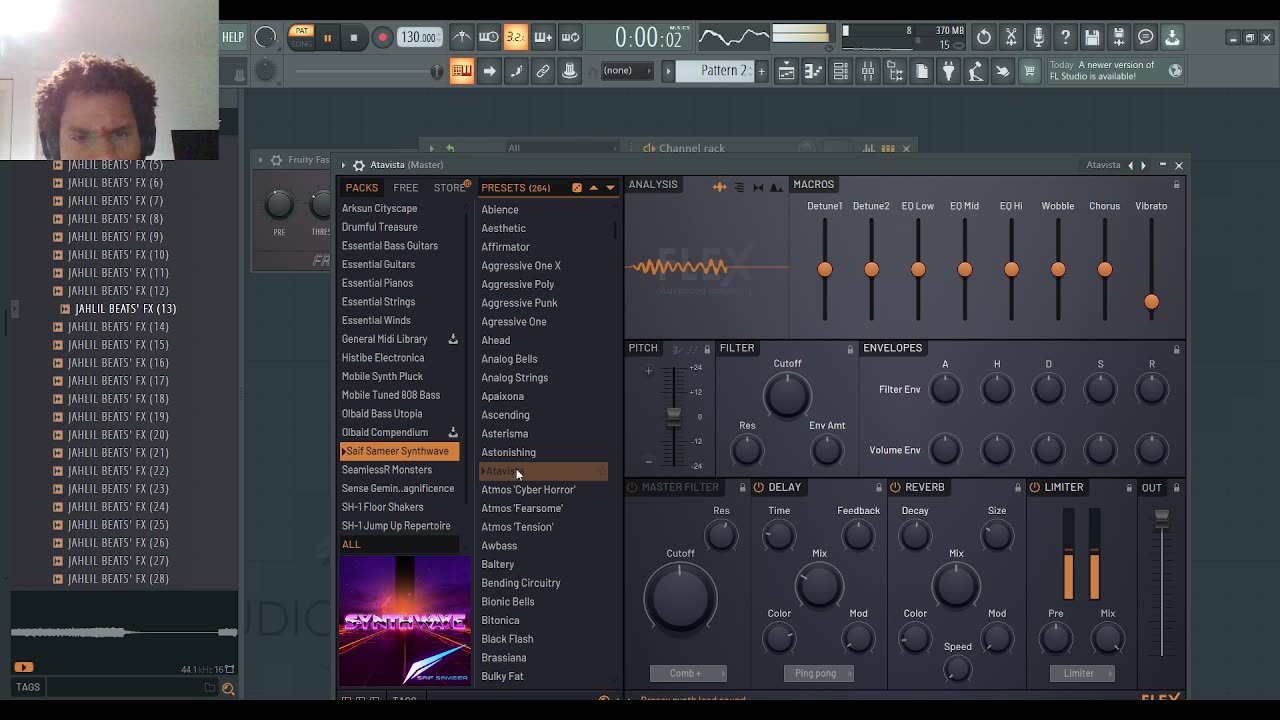Toggle the typing keyboard to piano icon
The height and width of the screenshot is (720, 1280).
pos(462,71)
